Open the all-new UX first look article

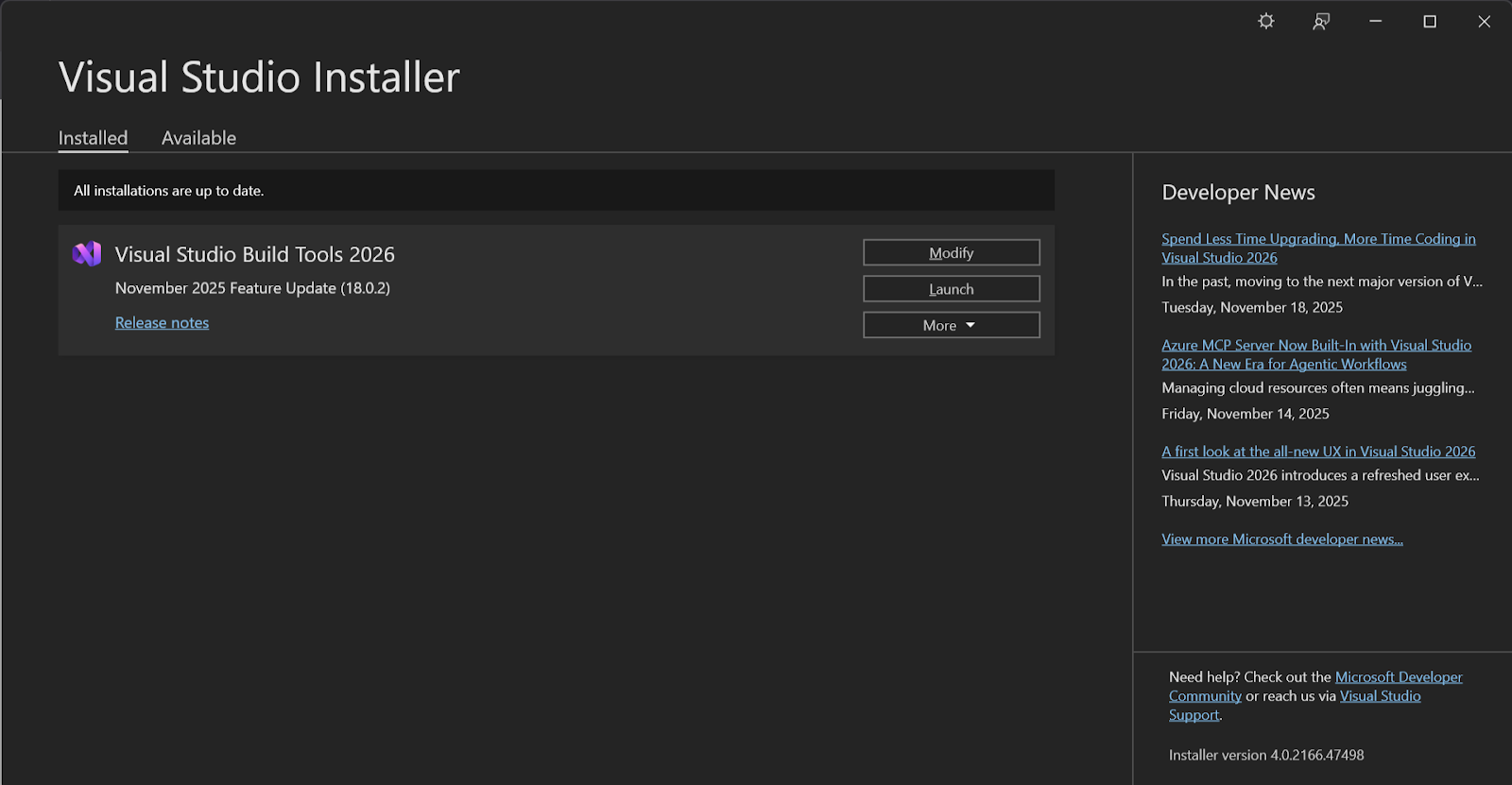point(1317,452)
